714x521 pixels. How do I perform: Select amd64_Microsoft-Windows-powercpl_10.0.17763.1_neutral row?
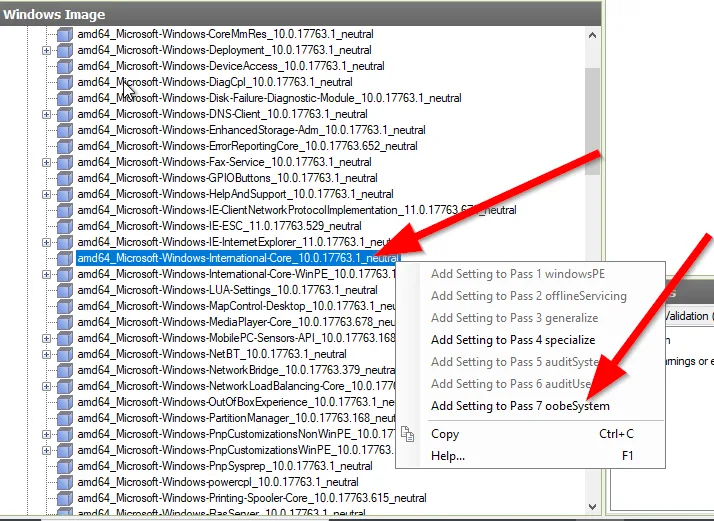tap(218, 482)
